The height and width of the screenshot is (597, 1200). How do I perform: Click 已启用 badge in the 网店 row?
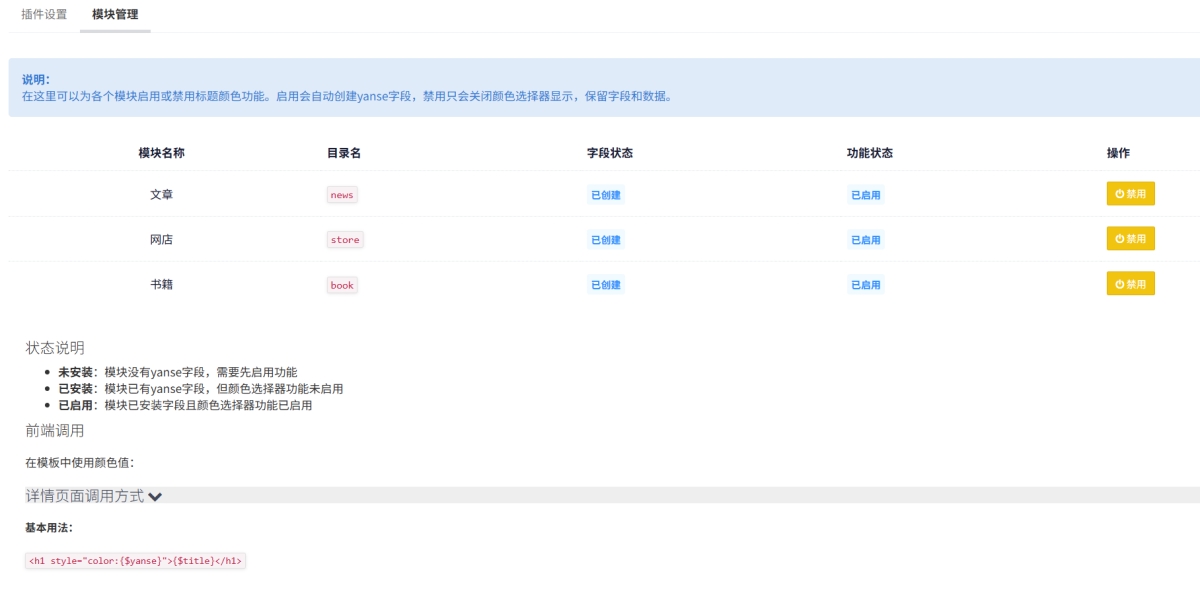coord(866,240)
